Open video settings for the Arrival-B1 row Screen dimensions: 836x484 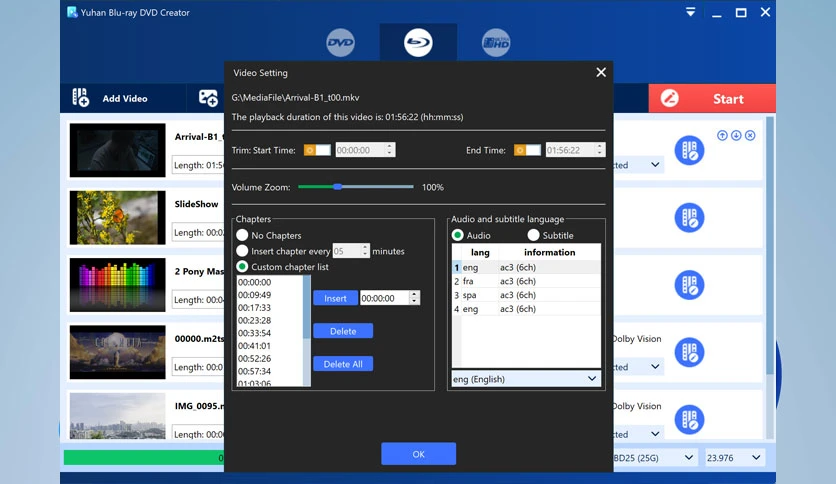[689, 150]
